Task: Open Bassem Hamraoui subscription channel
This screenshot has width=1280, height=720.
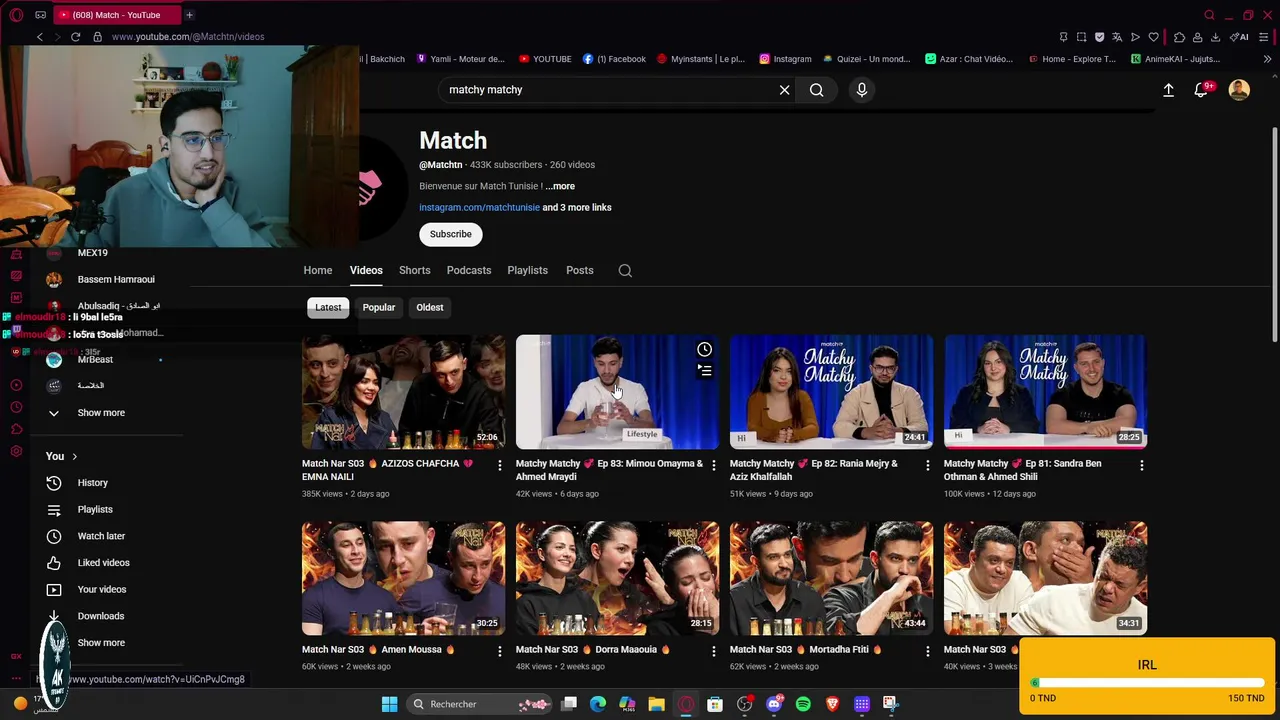Action: [116, 280]
